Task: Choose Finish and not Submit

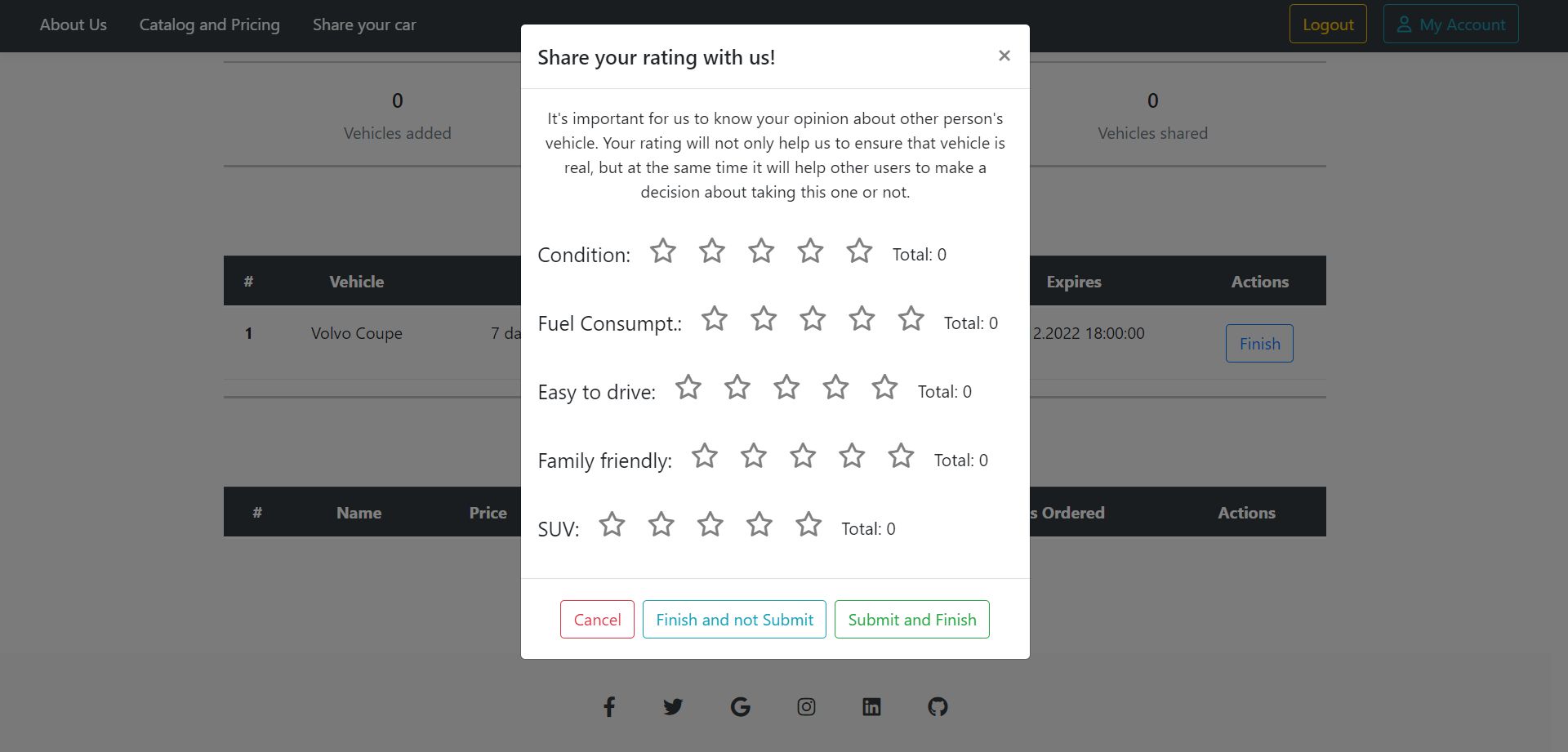Action: [x=734, y=620]
